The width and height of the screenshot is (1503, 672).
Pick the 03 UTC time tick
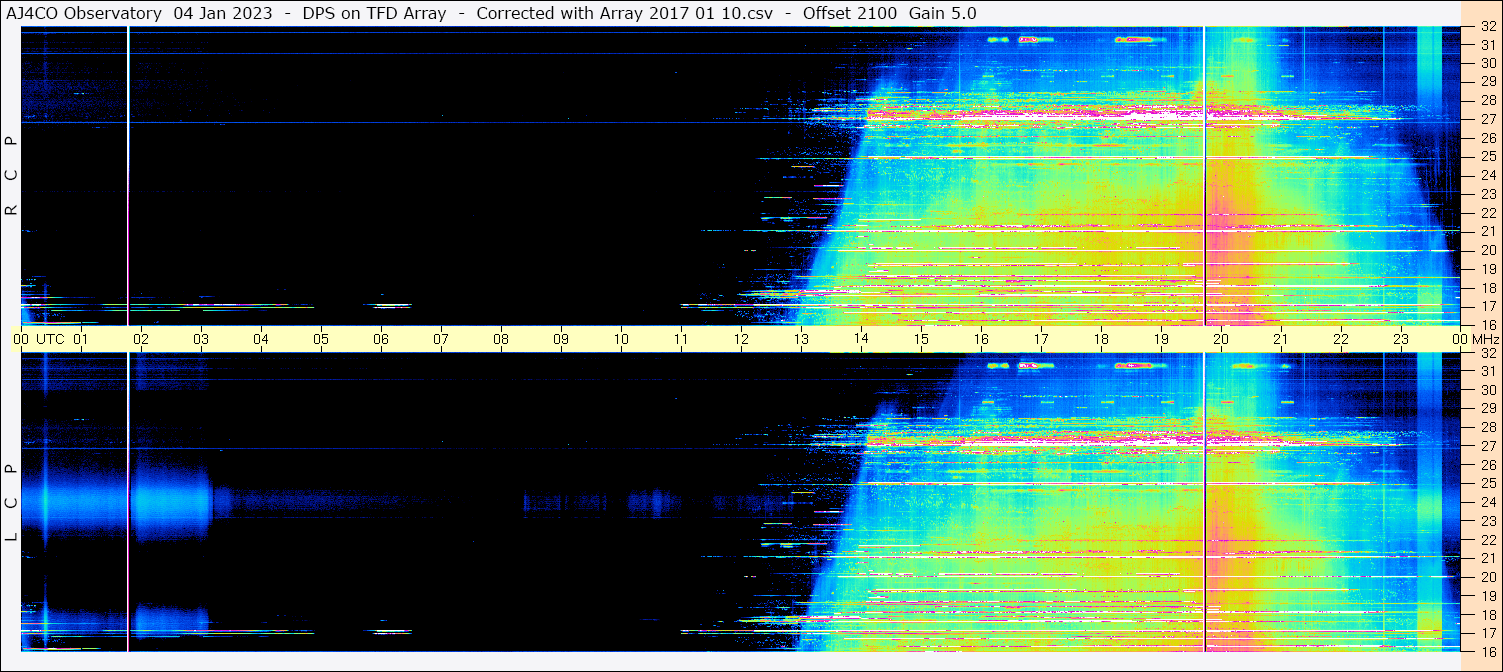pyautogui.click(x=201, y=339)
